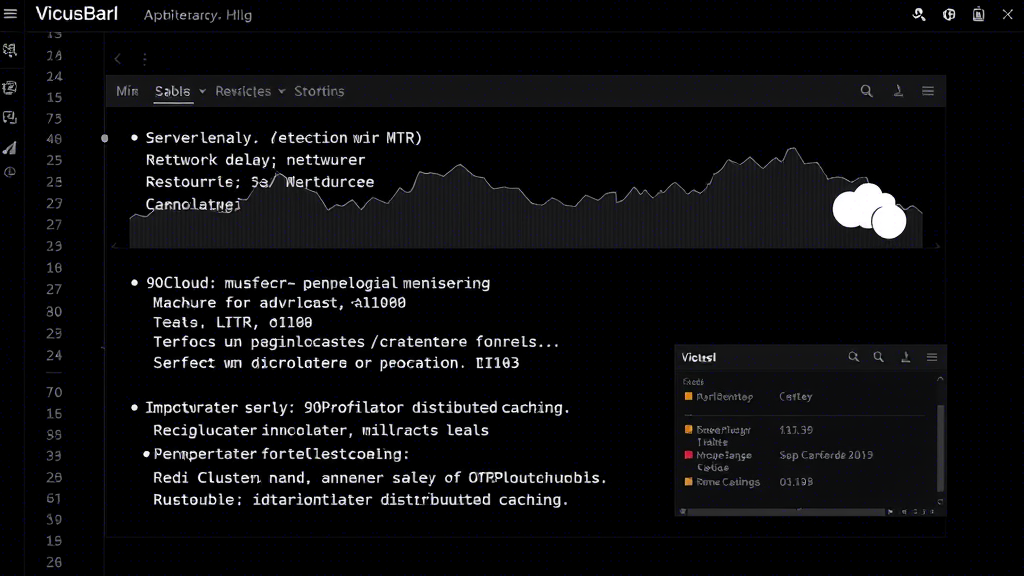
Task: Click the Victsl panel vertical scrollbar thumb
Action: 940,448
